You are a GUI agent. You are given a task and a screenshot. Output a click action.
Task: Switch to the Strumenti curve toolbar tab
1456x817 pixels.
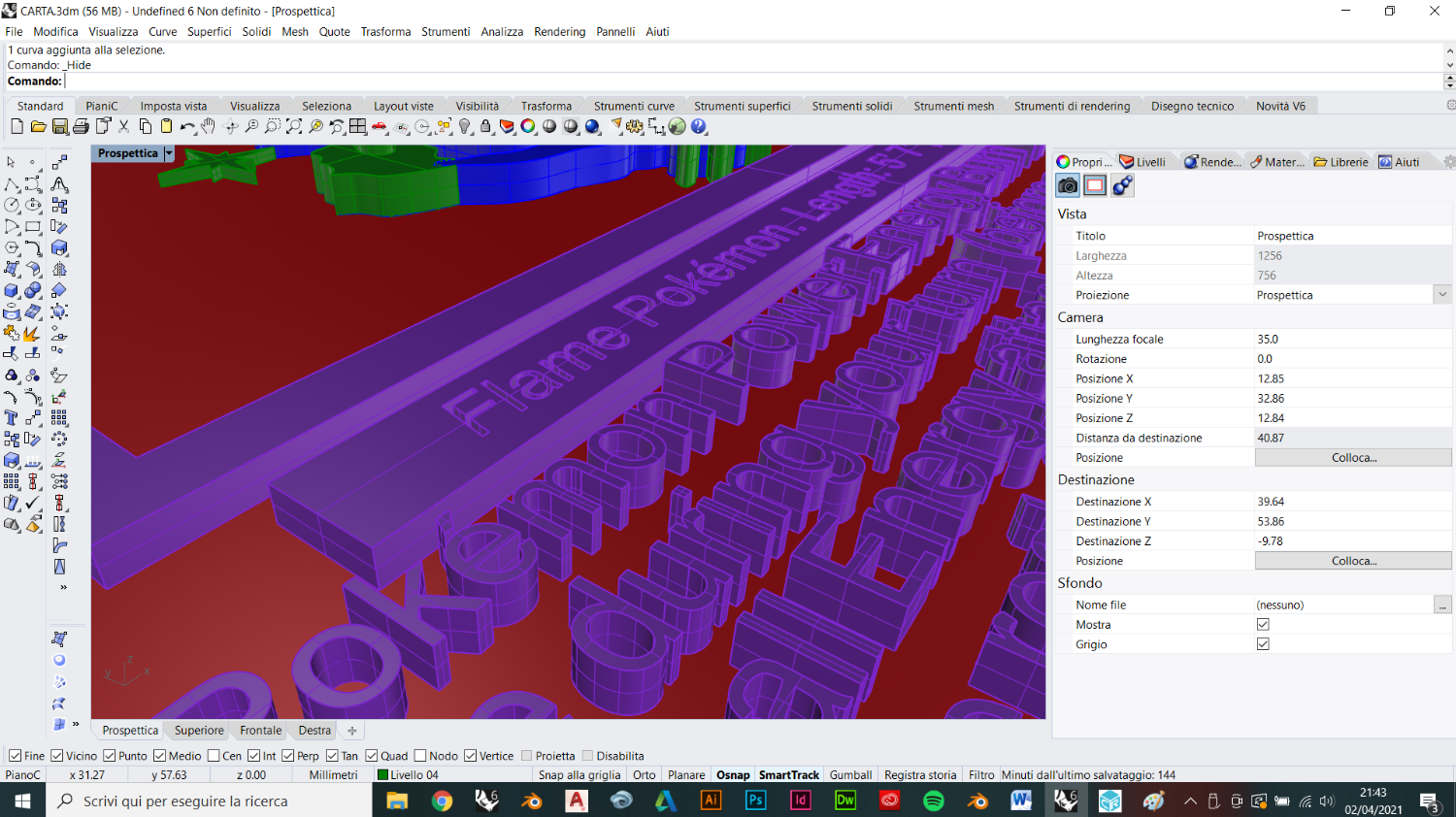point(634,106)
